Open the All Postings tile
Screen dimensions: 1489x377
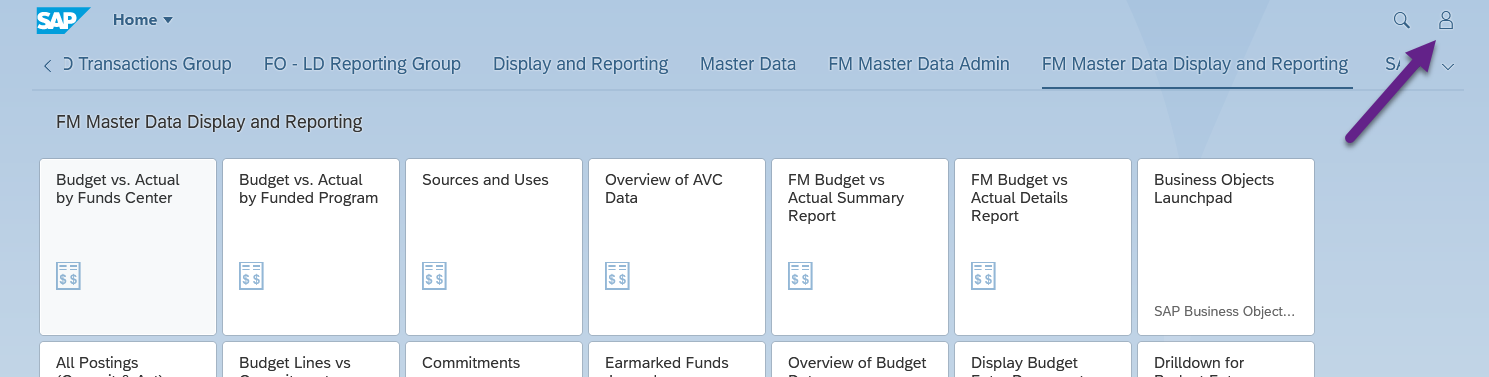tap(128, 360)
